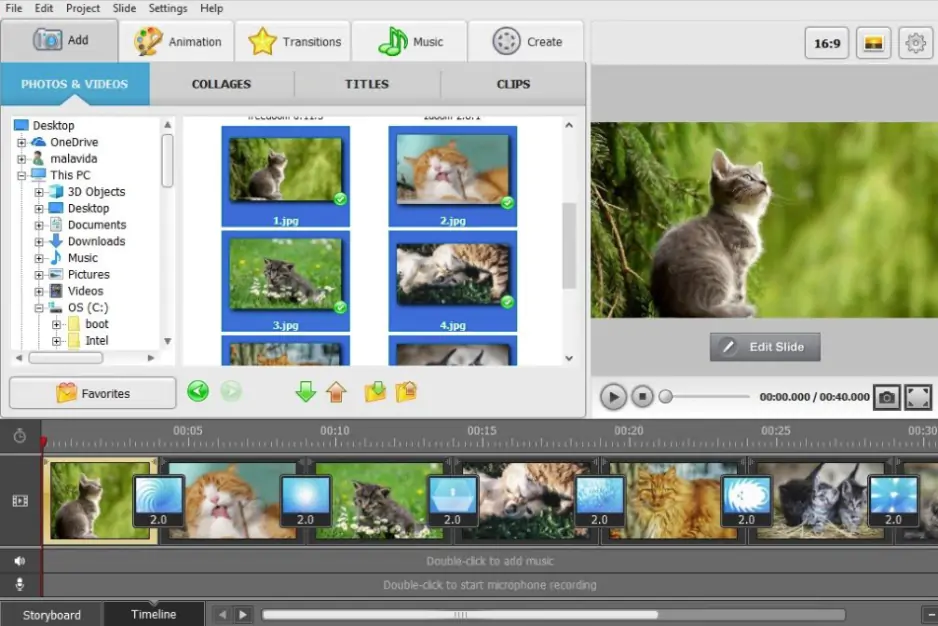The height and width of the screenshot is (626, 938).
Task: Click the stop playback button
Action: pyautogui.click(x=643, y=397)
